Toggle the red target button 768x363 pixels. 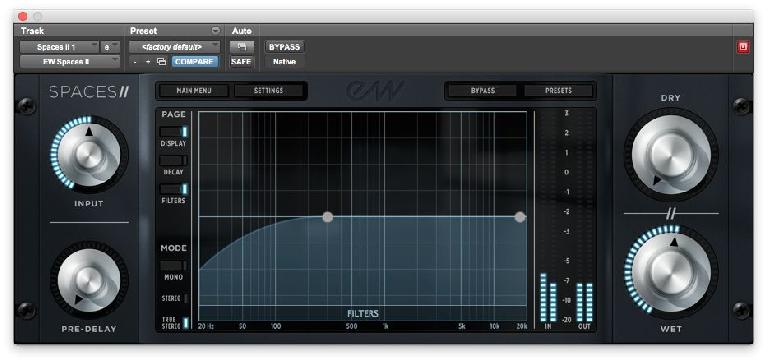pyautogui.click(x=743, y=47)
